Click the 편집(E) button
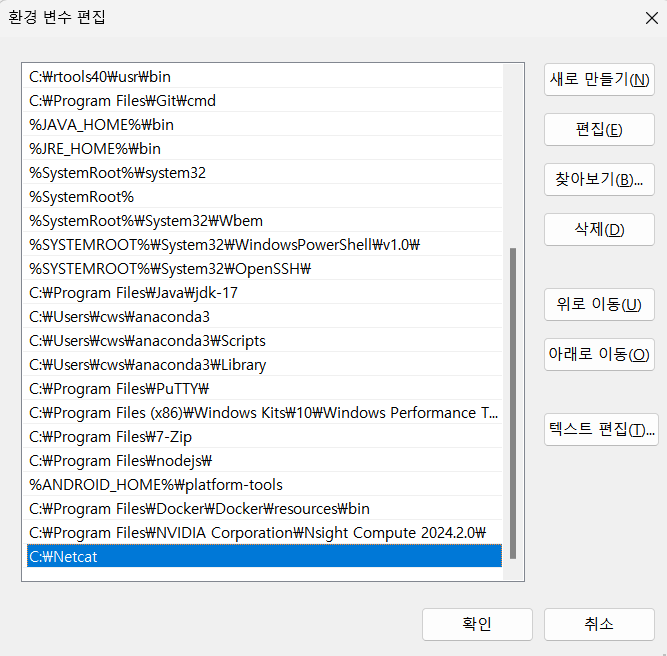 599,130
